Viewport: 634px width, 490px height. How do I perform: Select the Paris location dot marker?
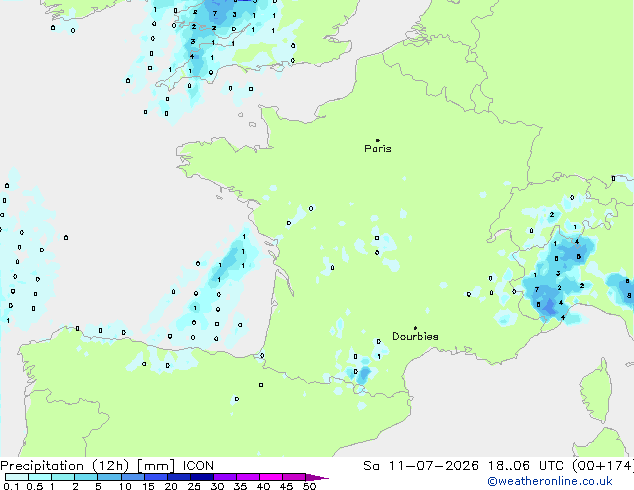pos(378,140)
